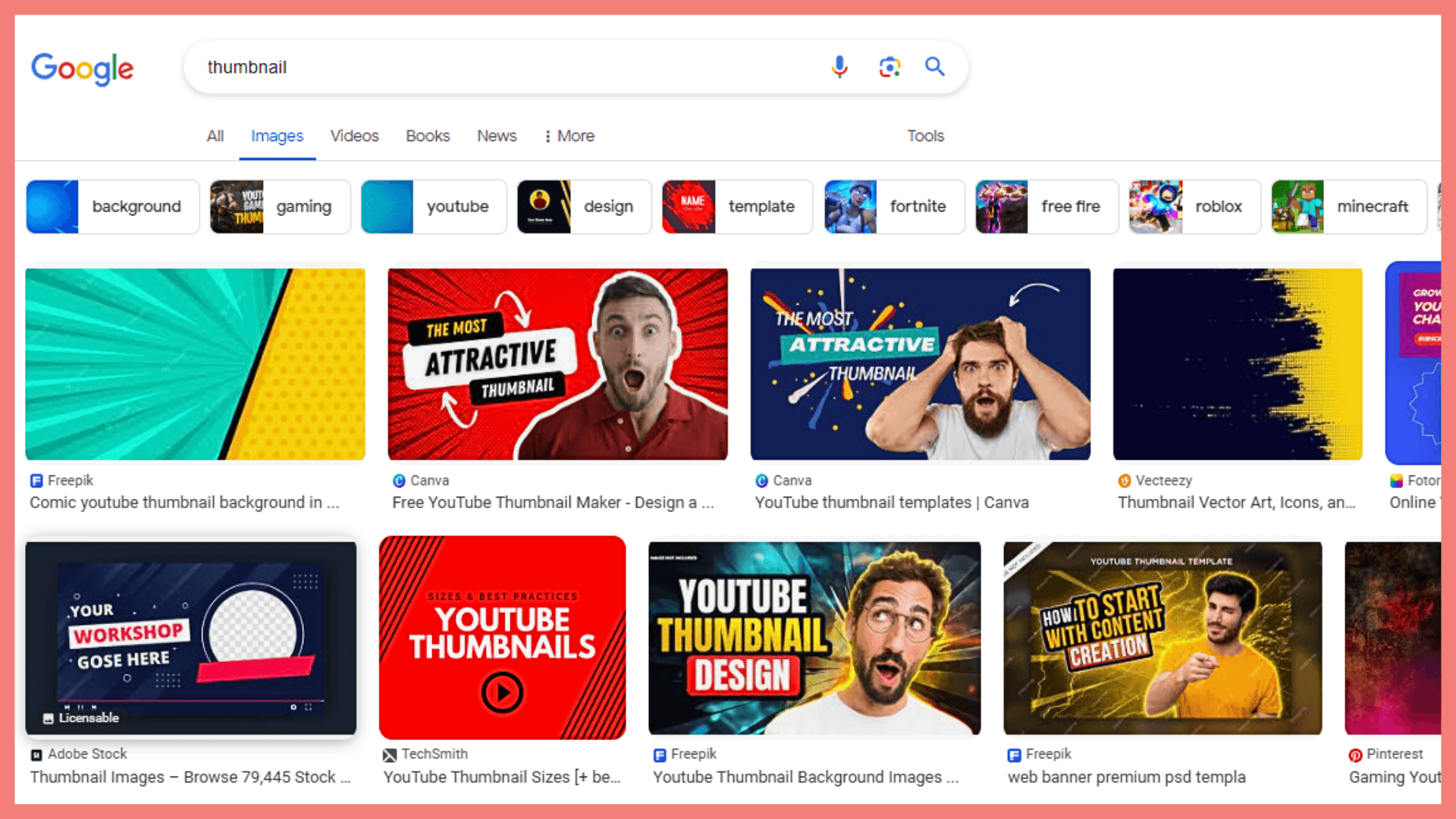The height and width of the screenshot is (819, 1456).
Task: Open link Thumbnail Images – Browse 79,445 Stock
Action: tap(190, 777)
